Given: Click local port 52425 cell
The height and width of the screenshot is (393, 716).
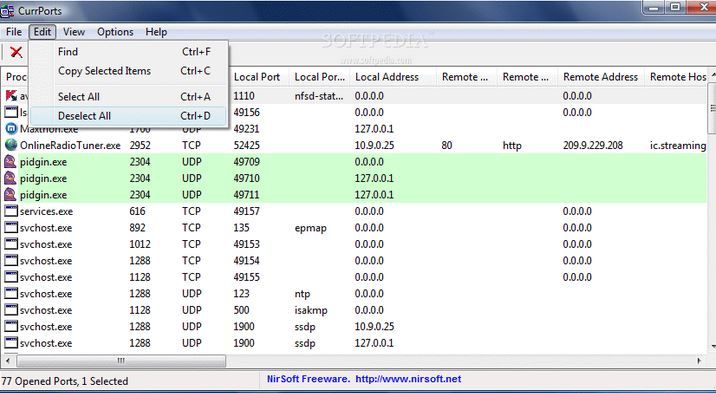Looking at the screenshot, I should (x=247, y=146).
